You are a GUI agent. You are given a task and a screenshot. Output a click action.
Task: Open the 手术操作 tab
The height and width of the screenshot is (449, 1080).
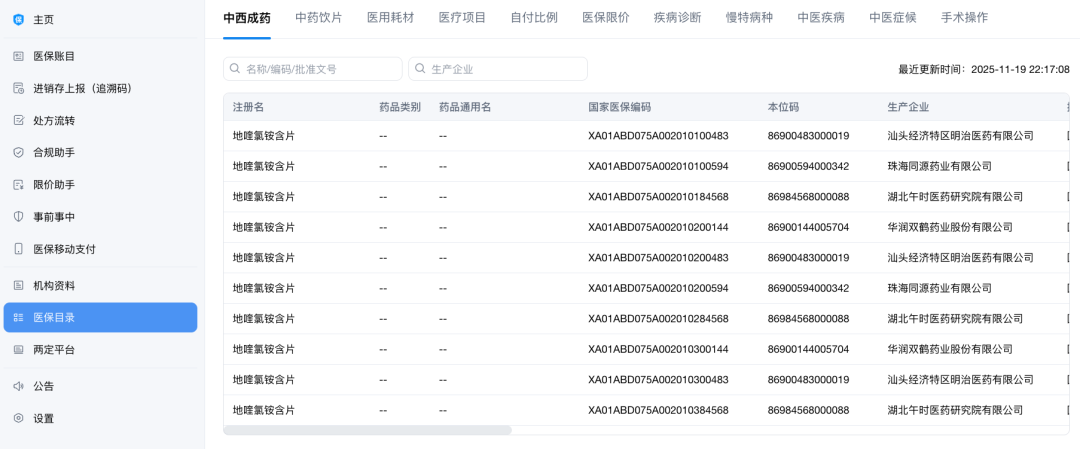964,18
